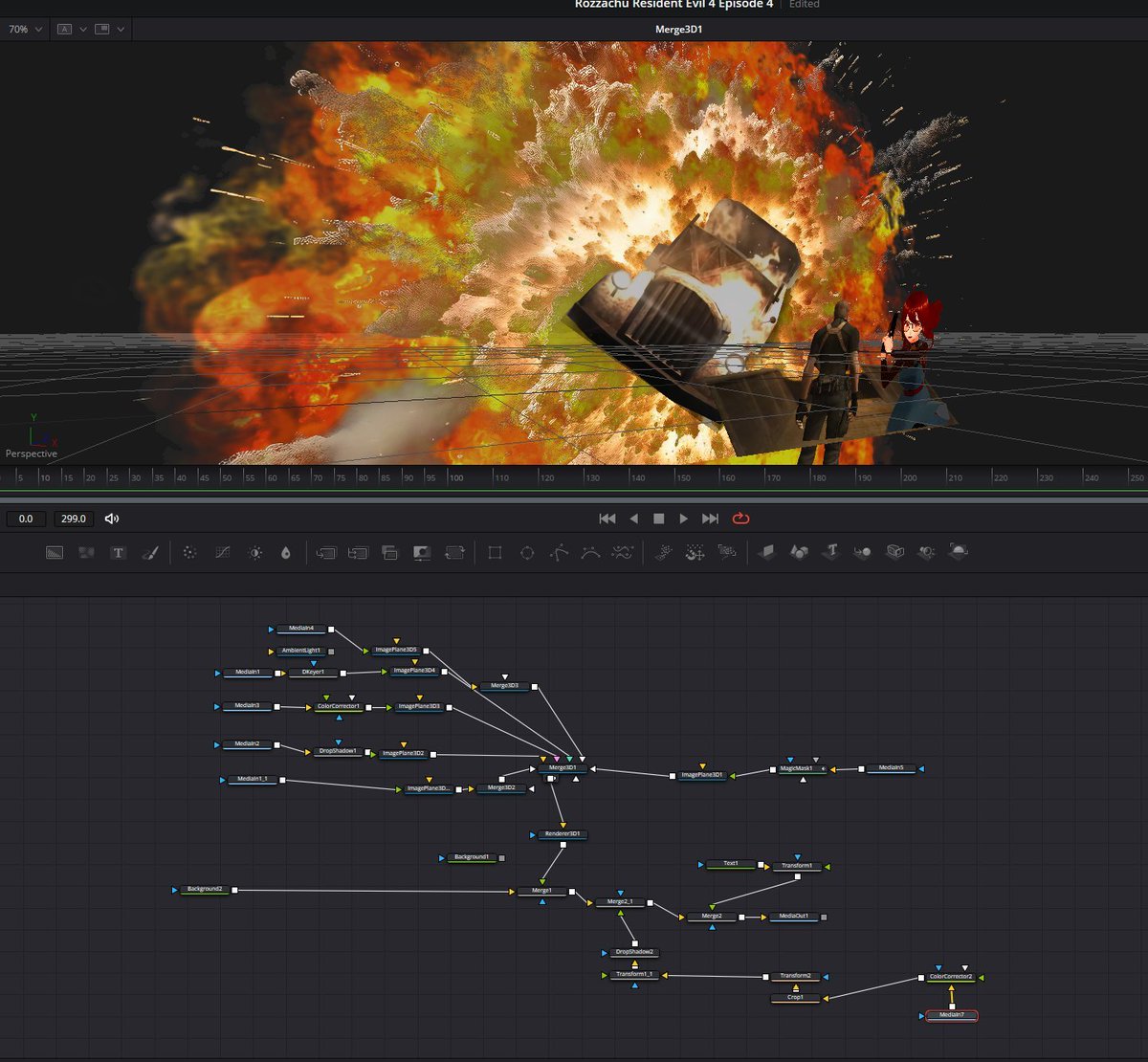The height and width of the screenshot is (1062, 1148).
Task: Add a Transform tool from toolbar
Action: tap(454, 553)
